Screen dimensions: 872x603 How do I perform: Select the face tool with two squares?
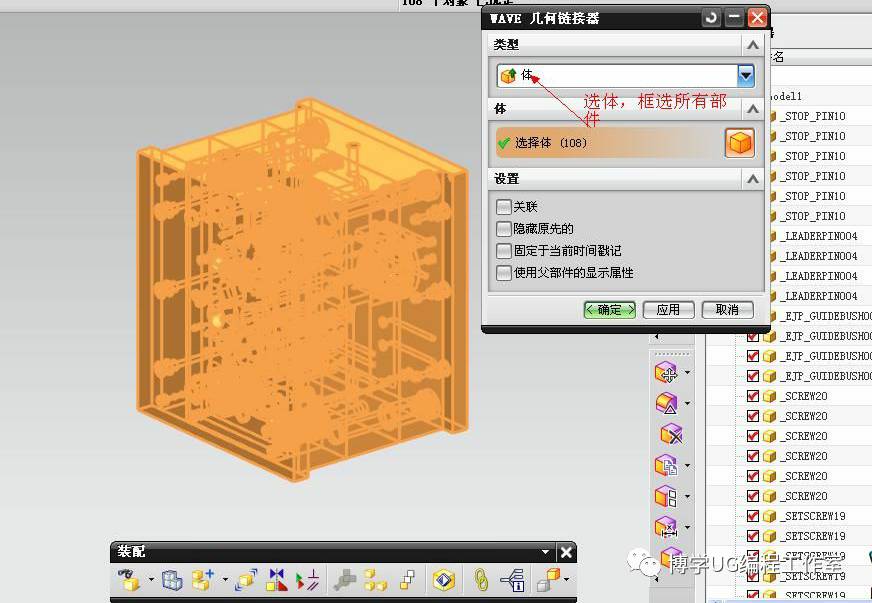tap(666, 496)
